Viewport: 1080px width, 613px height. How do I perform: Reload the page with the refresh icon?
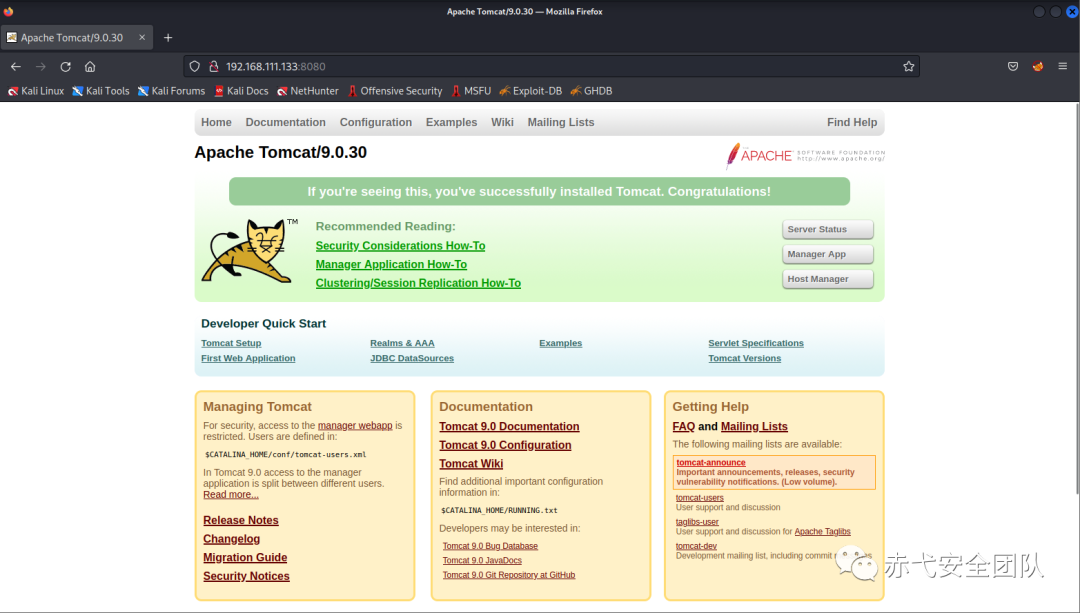[x=65, y=67]
